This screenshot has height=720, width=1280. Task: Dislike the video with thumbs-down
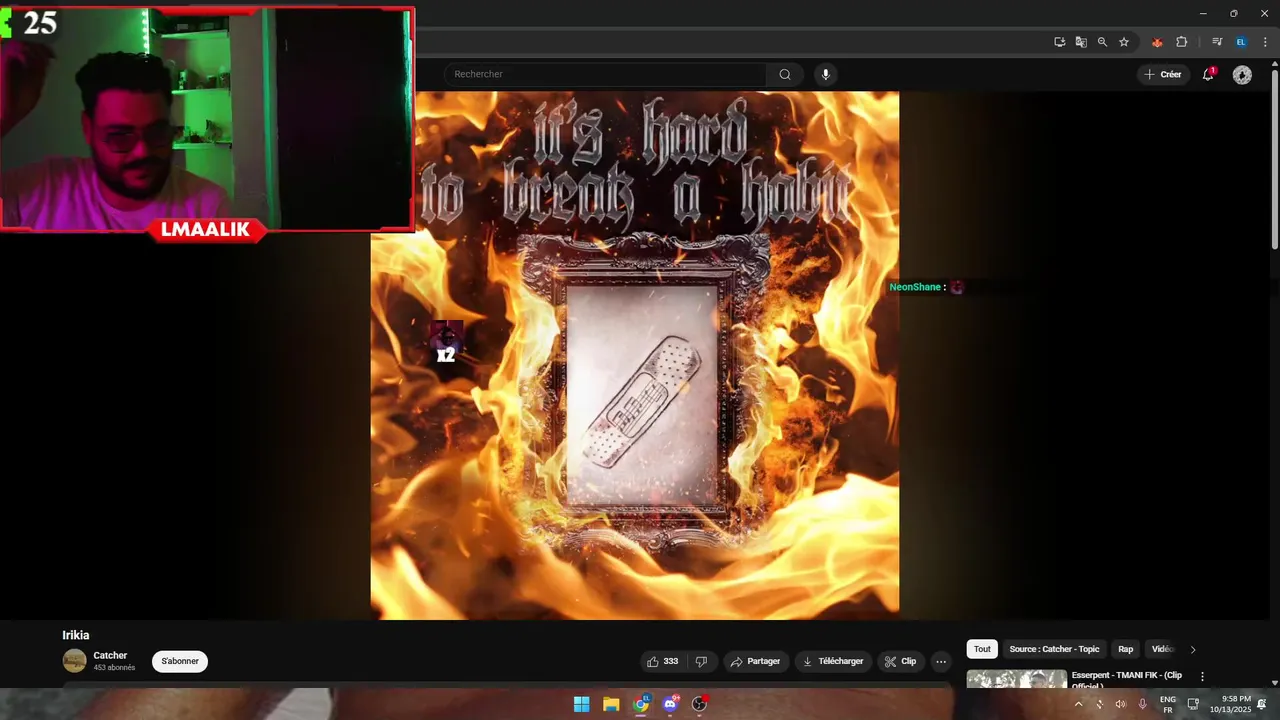(x=701, y=661)
